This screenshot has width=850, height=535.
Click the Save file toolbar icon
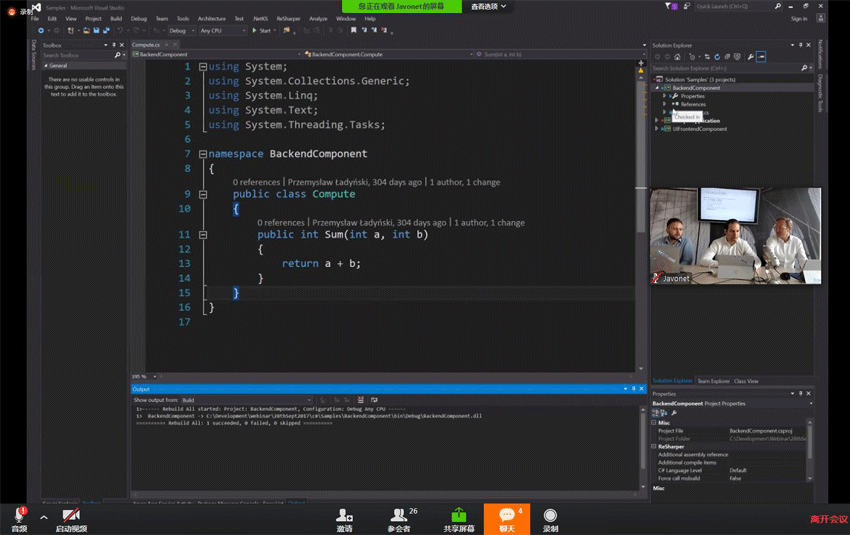(x=96, y=31)
